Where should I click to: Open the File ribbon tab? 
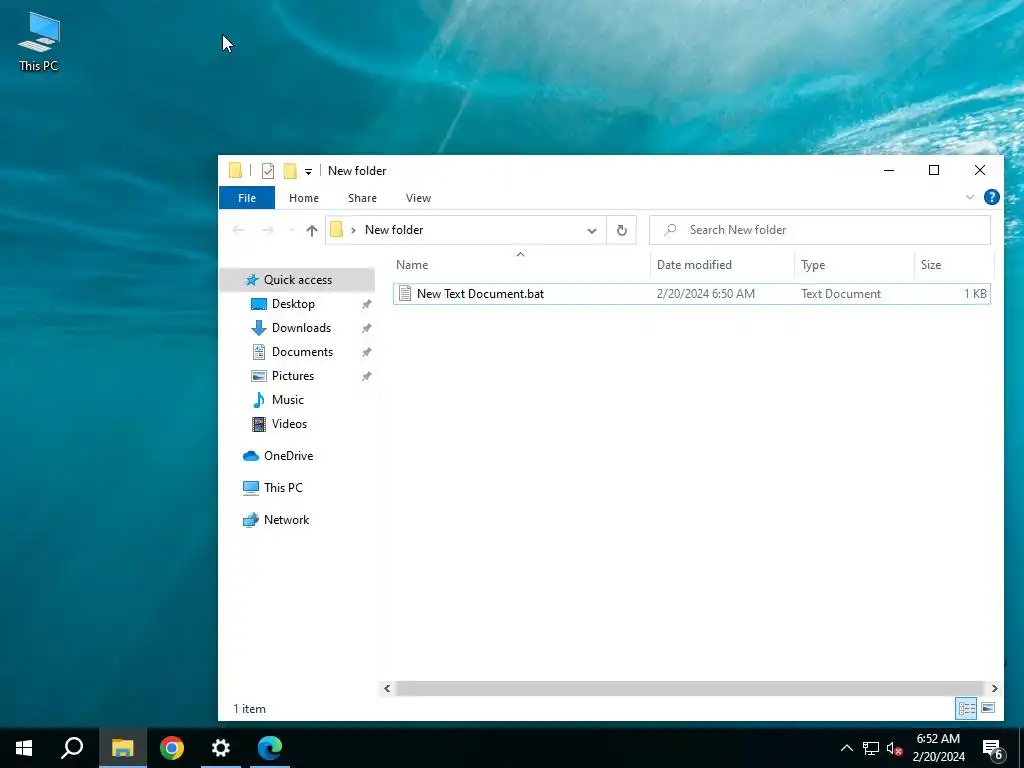point(247,198)
